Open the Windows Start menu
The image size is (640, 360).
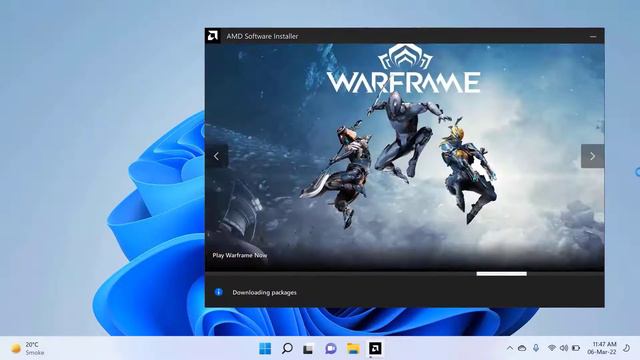[x=265, y=349]
